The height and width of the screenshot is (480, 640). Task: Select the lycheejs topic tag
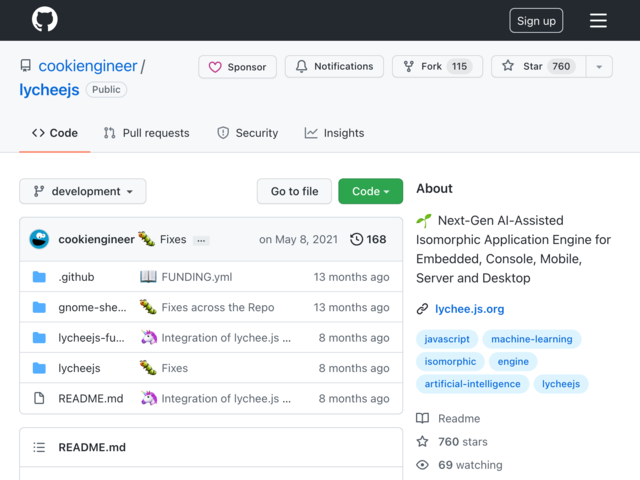(561, 384)
